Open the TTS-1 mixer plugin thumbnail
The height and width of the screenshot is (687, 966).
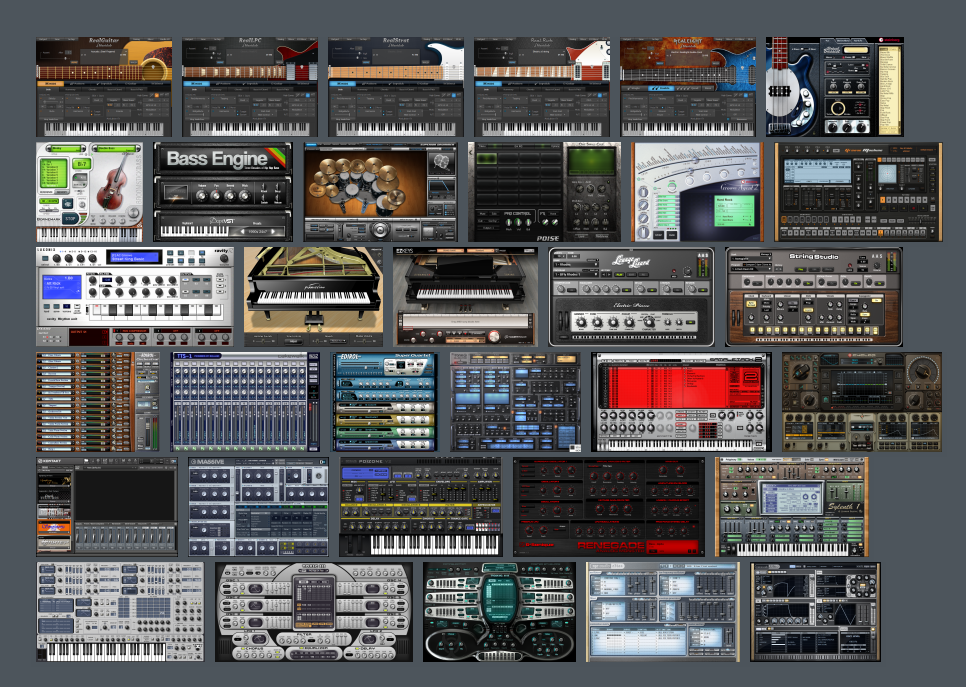coord(245,402)
